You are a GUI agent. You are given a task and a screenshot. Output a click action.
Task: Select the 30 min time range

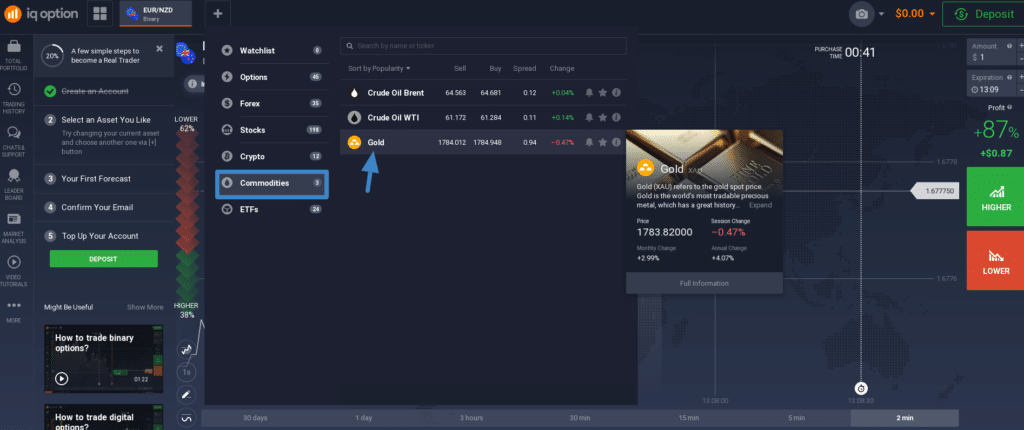(x=580, y=418)
